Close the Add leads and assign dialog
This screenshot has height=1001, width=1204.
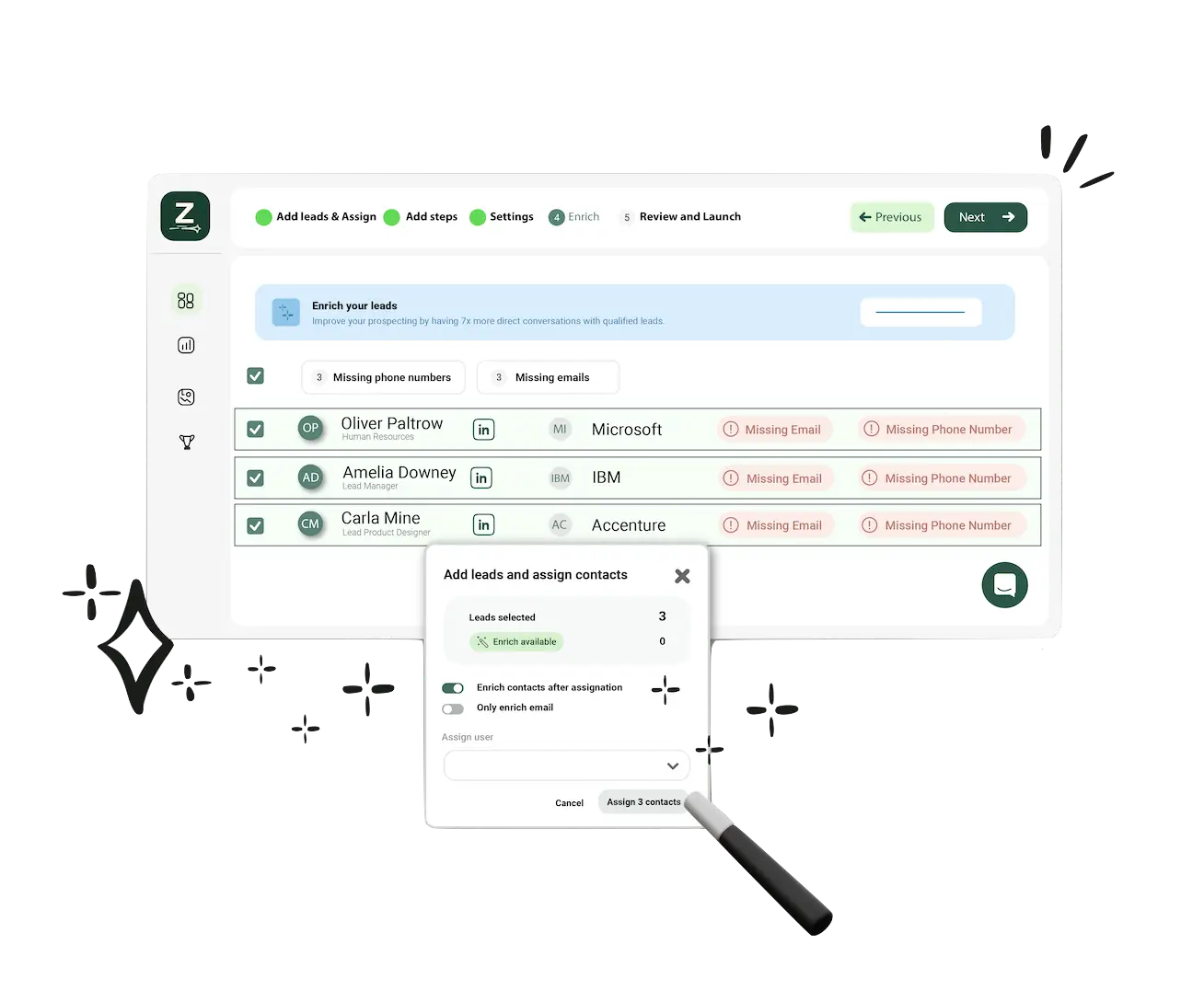(x=682, y=576)
